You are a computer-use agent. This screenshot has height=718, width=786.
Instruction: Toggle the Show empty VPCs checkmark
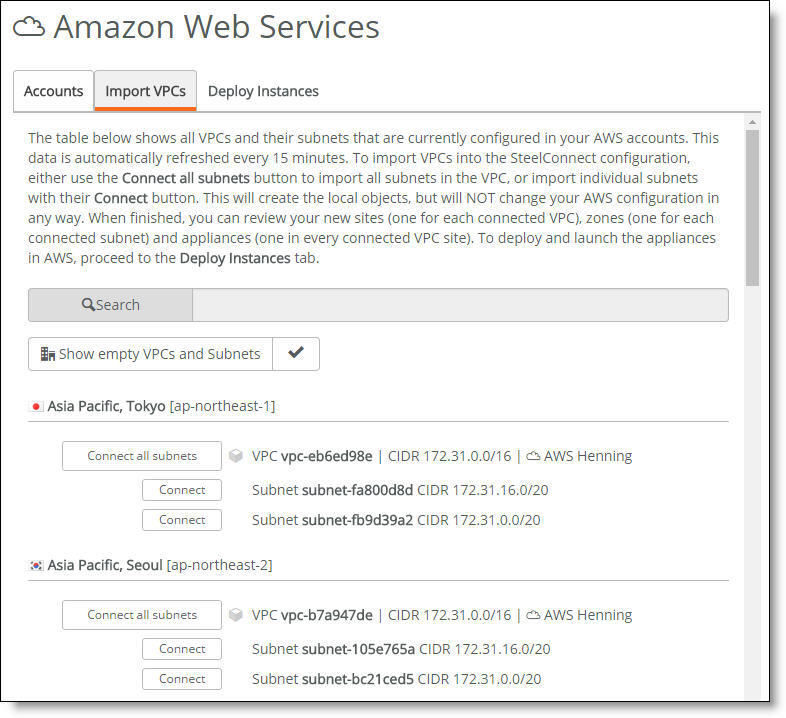[x=296, y=353]
